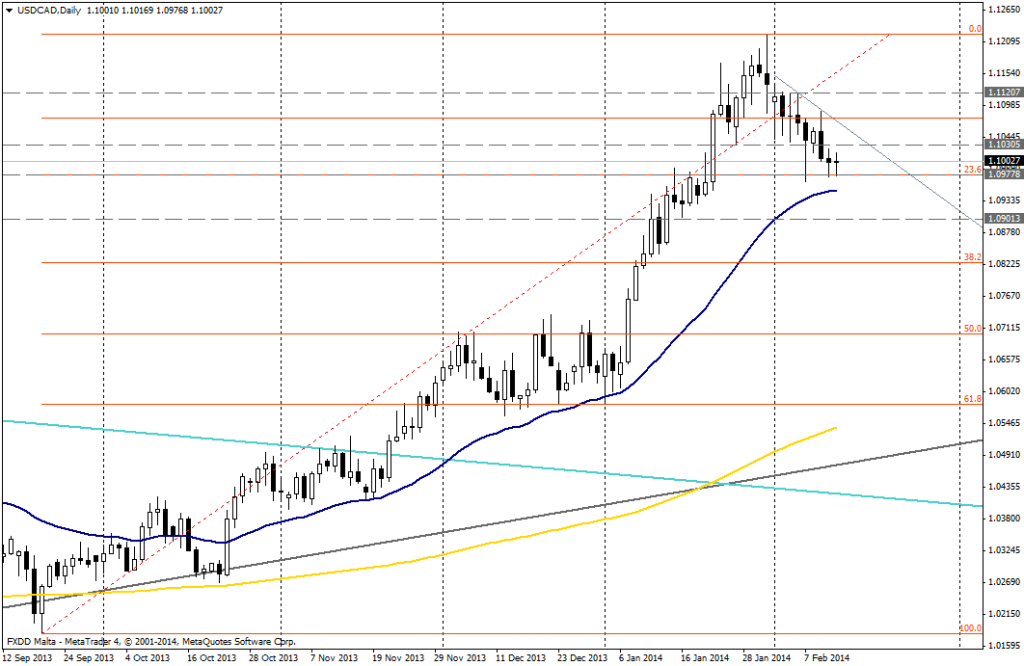This screenshot has width=1024, height=666.
Task: Click the Fibonacci 38.2 level label
Action: 971,257
